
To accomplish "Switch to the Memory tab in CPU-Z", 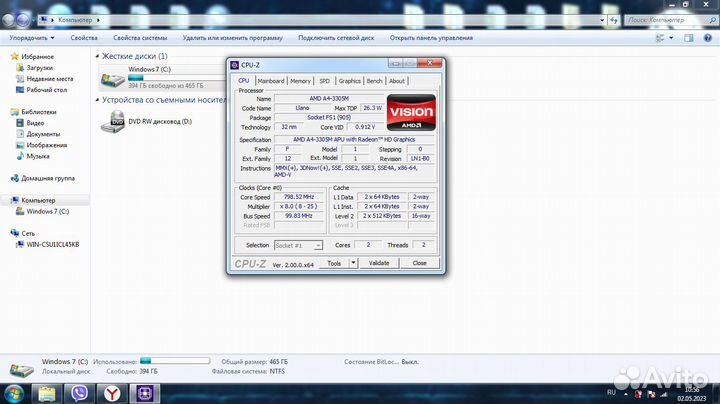I will click(x=300, y=81).
